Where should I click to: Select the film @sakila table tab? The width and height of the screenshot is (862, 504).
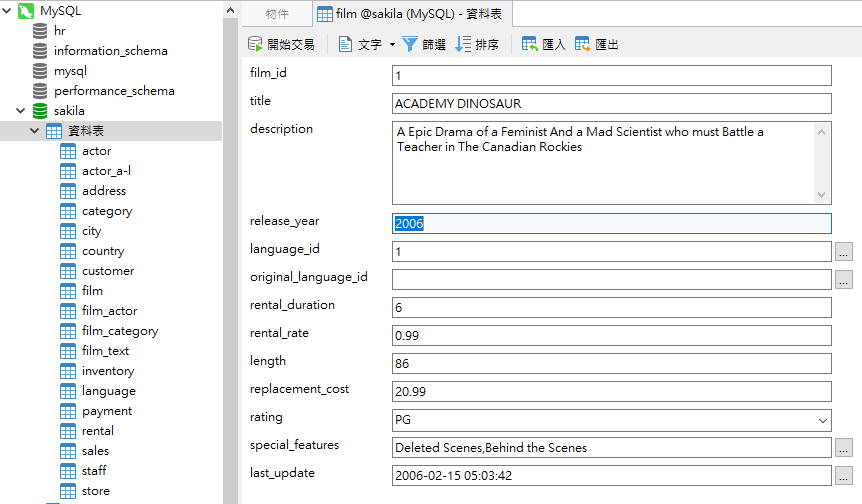[413, 14]
